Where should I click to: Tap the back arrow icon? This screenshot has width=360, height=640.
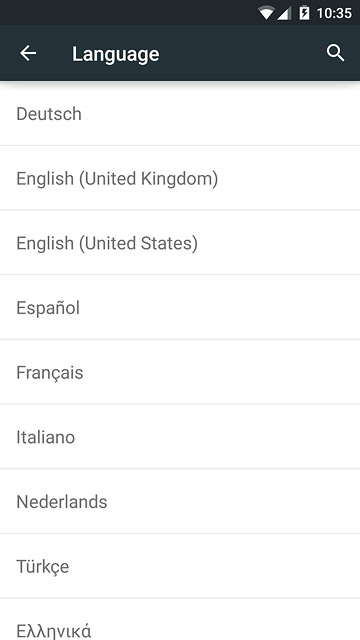pyautogui.click(x=28, y=53)
